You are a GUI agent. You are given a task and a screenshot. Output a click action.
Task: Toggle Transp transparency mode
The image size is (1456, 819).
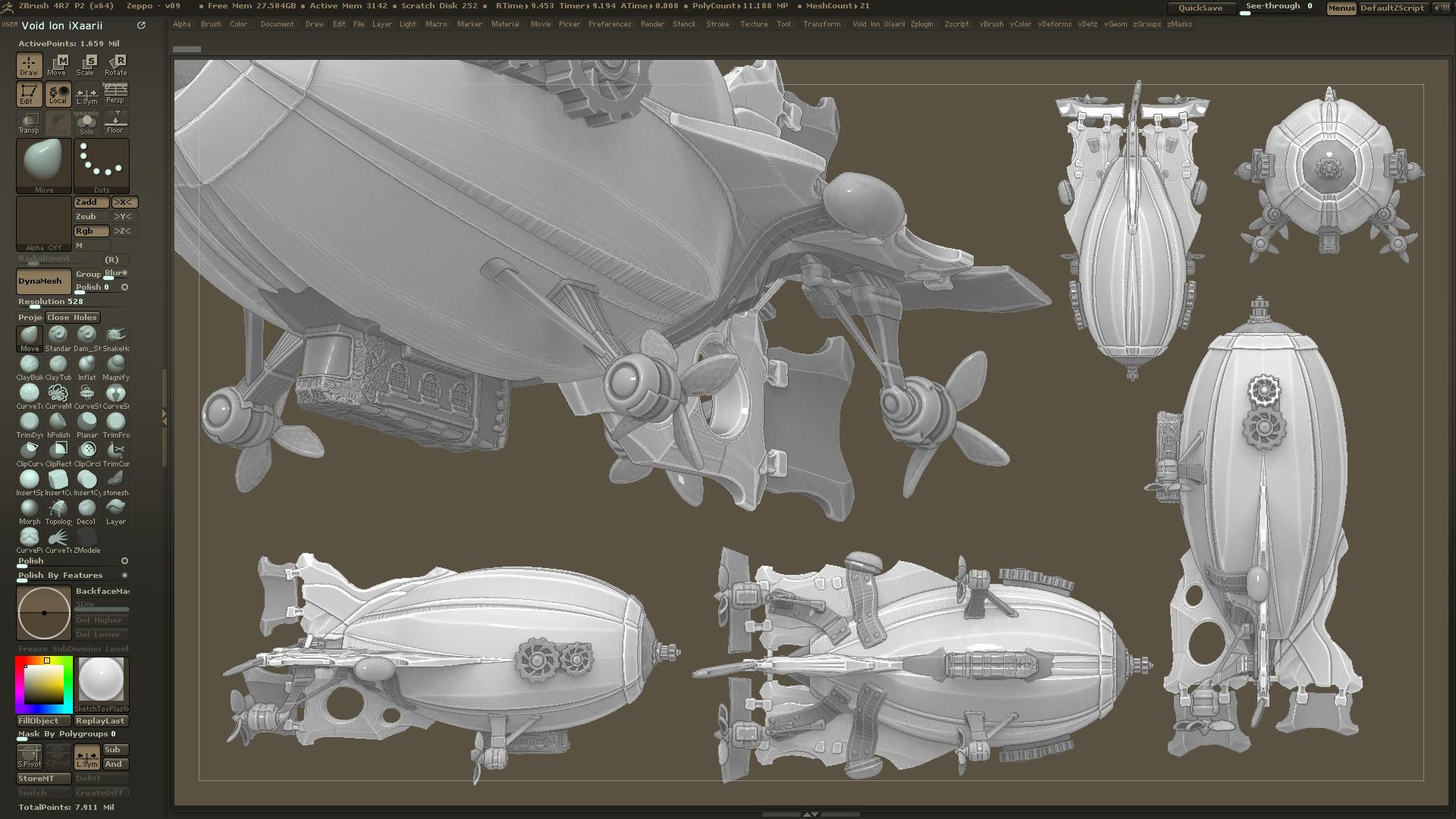(x=30, y=123)
